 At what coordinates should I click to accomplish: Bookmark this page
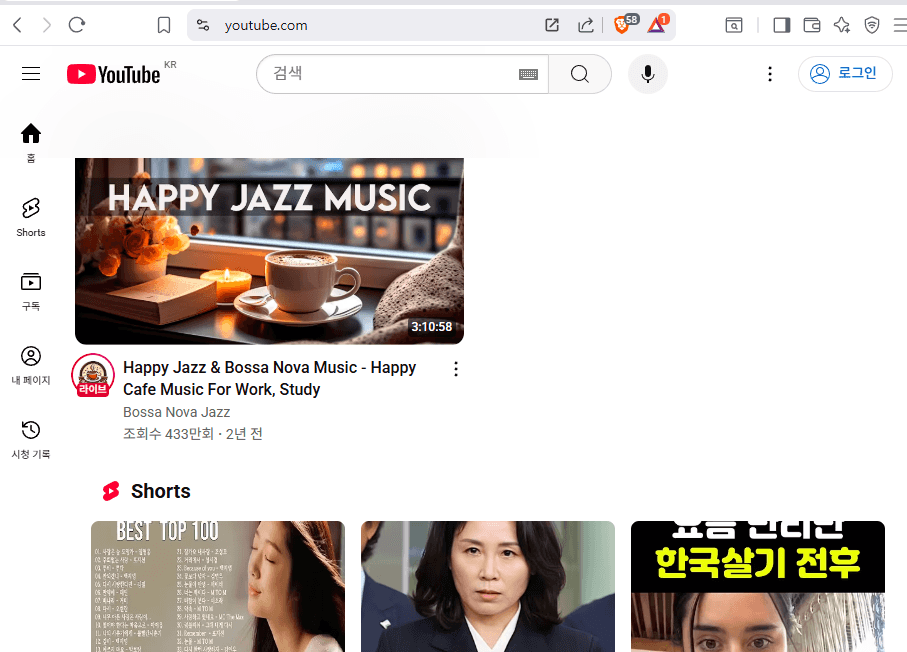tap(164, 25)
